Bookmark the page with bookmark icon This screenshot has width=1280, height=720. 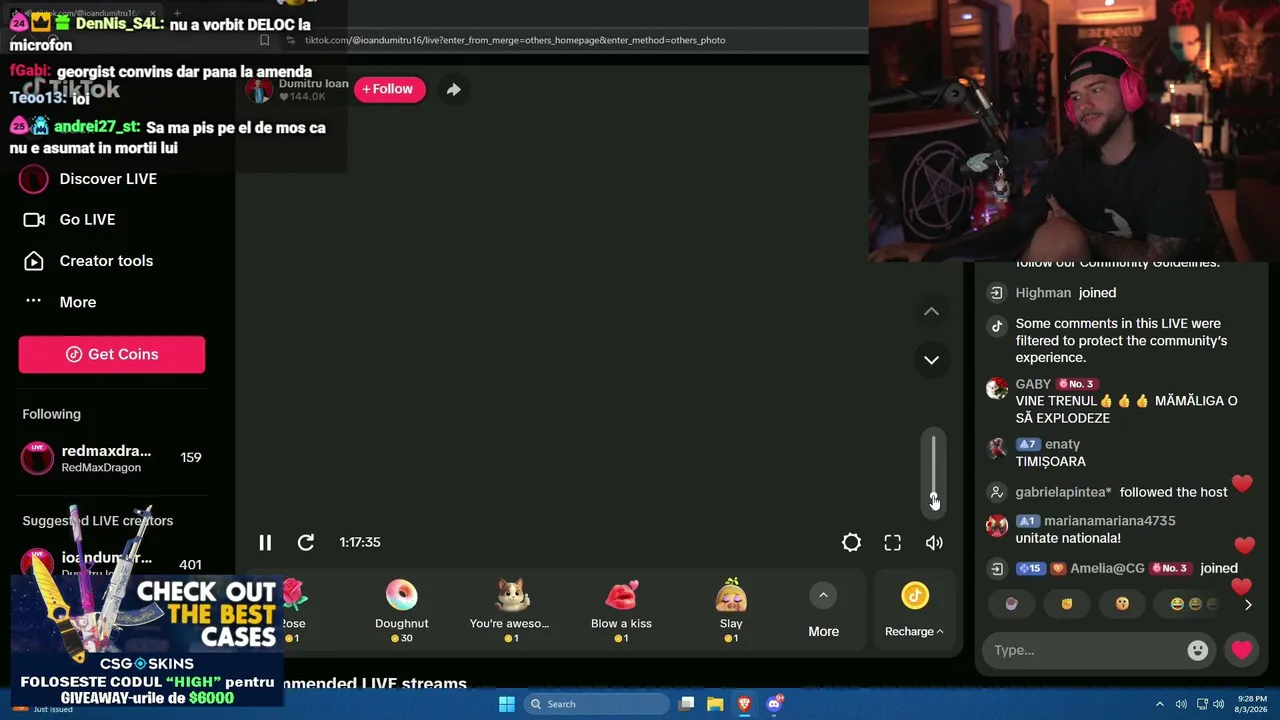[x=264, y=40]
